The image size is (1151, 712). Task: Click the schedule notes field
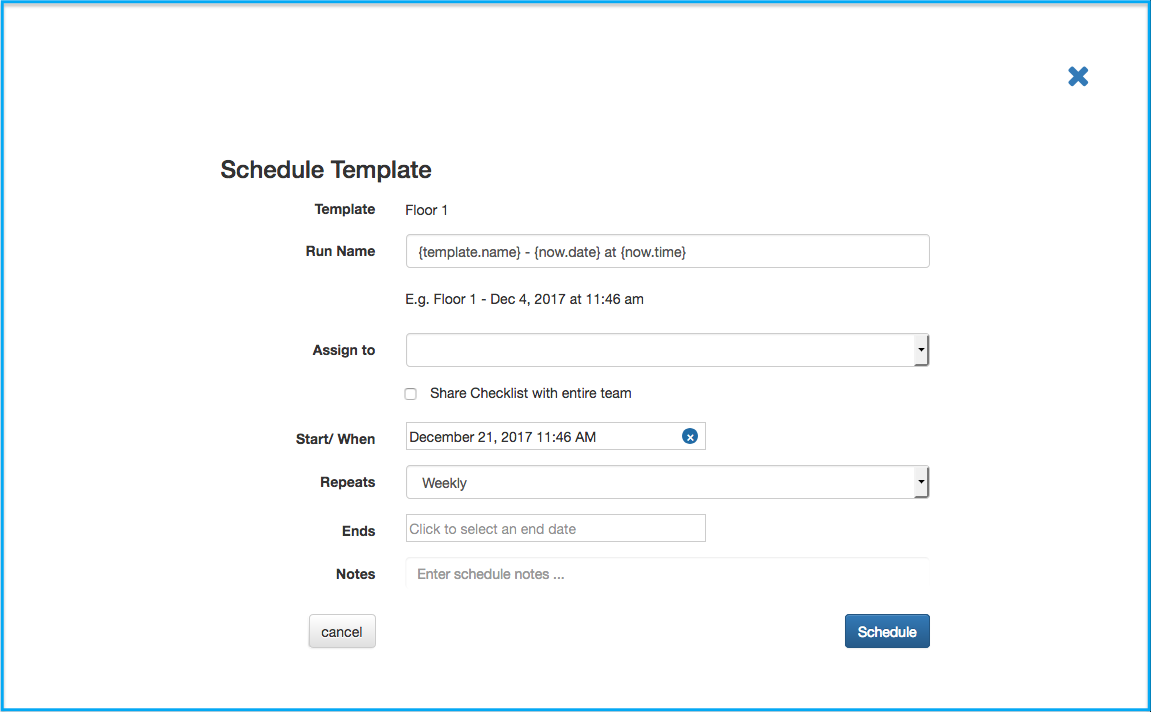click(667, 574)
